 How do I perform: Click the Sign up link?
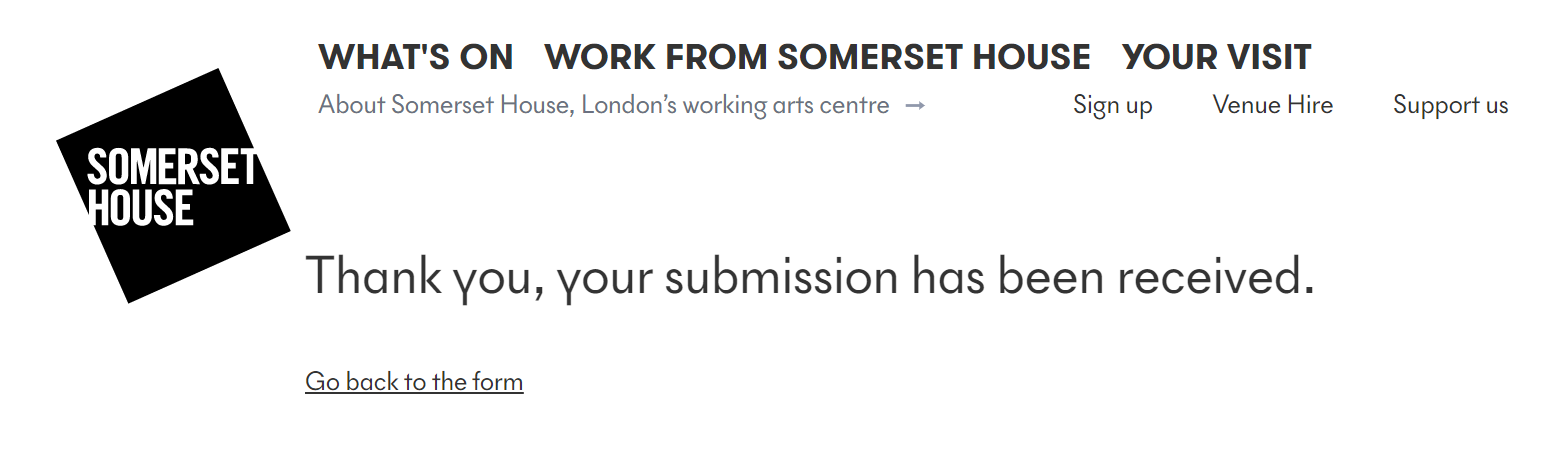tap(1112, 105)
